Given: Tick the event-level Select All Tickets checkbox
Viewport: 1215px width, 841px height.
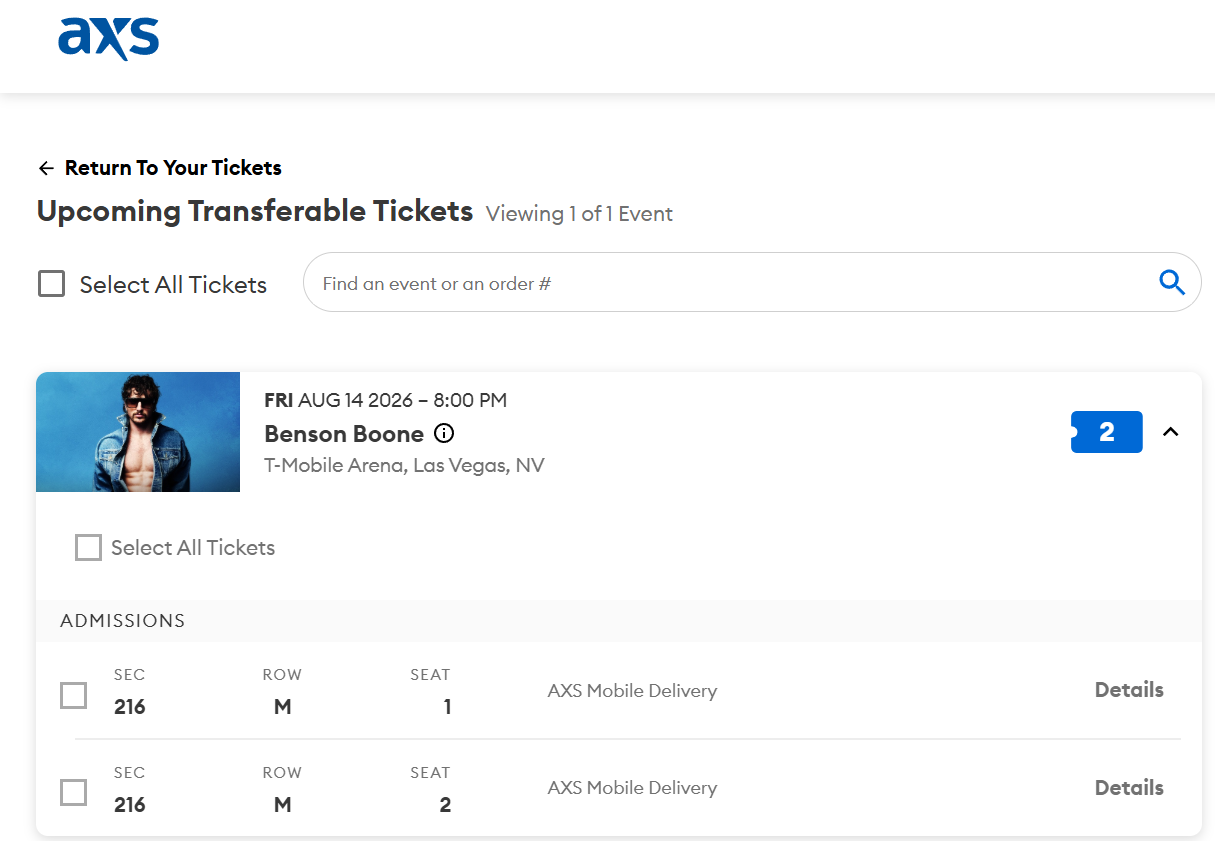Looking at the screenshot, I should point(88,547).
